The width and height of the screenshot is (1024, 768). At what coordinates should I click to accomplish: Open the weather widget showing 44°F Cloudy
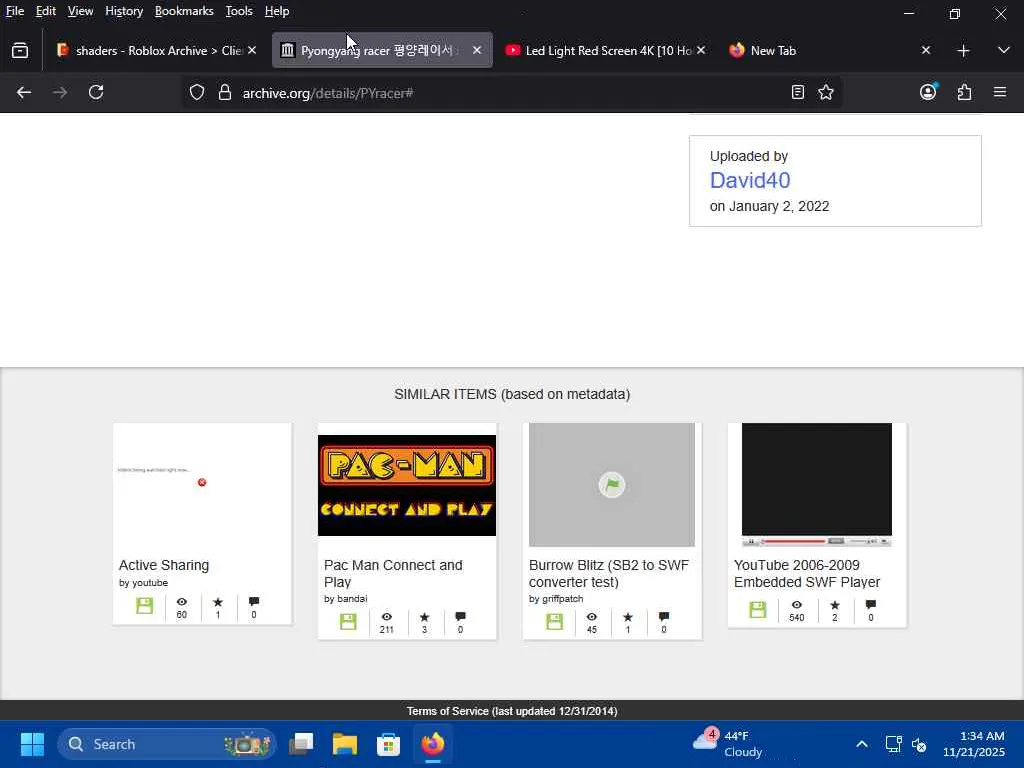728,744
